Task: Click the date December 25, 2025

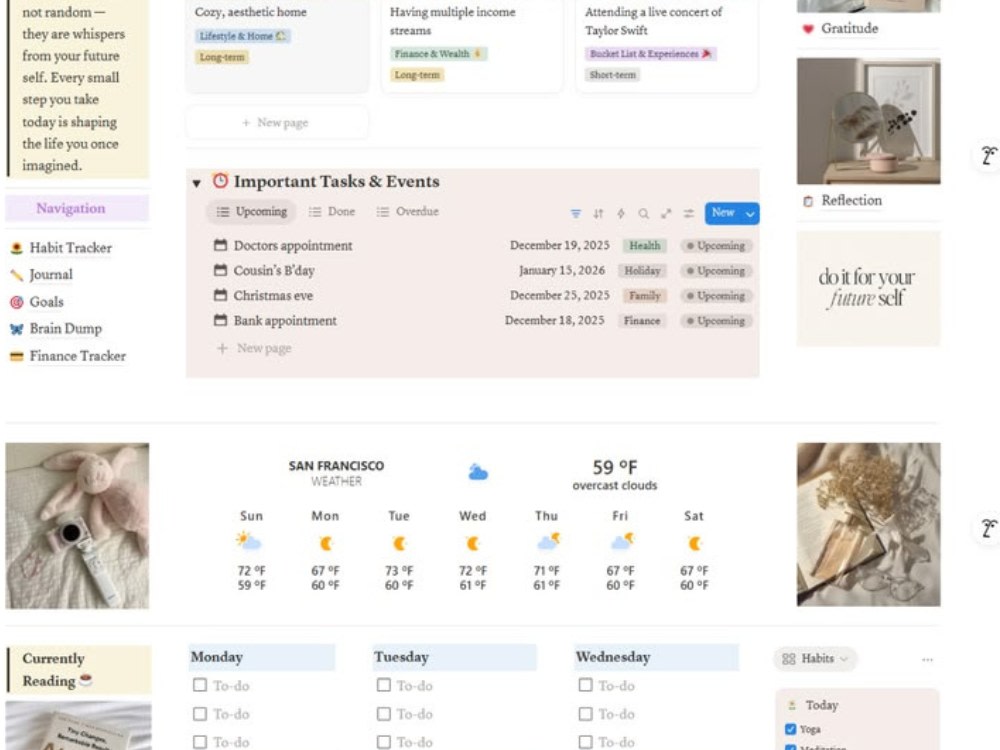Action: tap(559, 295)
